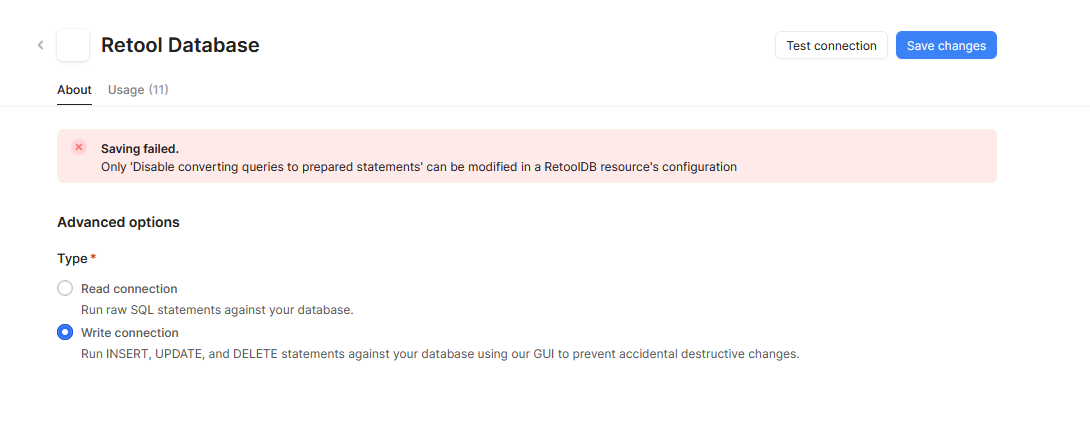
Task: Click the prepared statements error message text
Action: coord(418,167)
